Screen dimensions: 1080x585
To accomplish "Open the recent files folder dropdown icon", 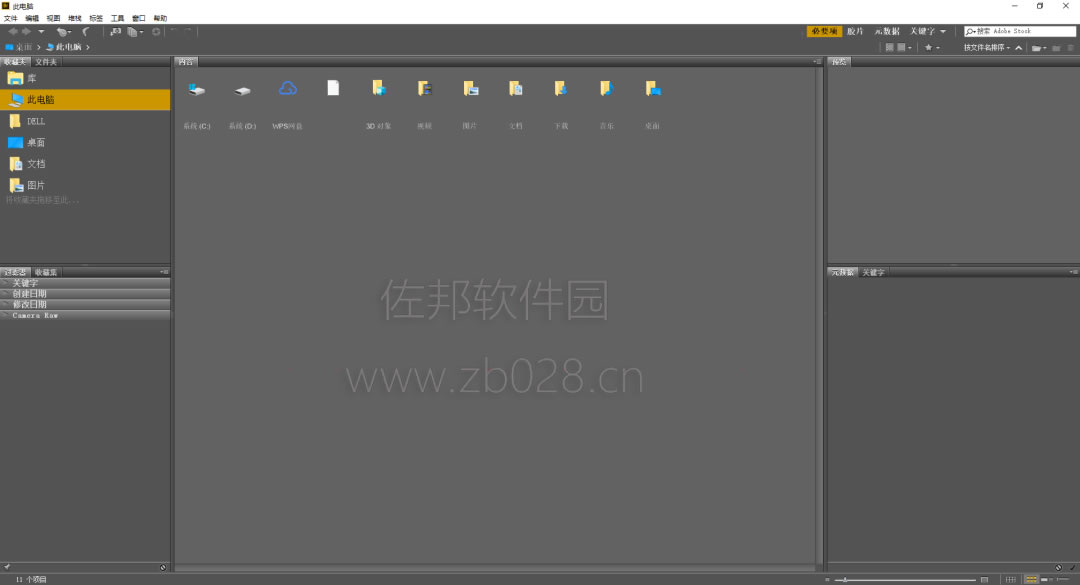I will pos(1039,48).
